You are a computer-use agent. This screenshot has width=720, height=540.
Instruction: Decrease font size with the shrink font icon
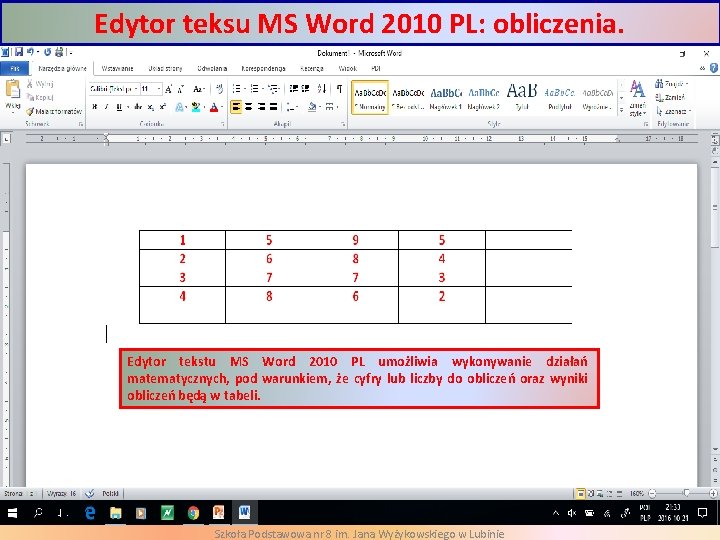(x=180, y=89)
